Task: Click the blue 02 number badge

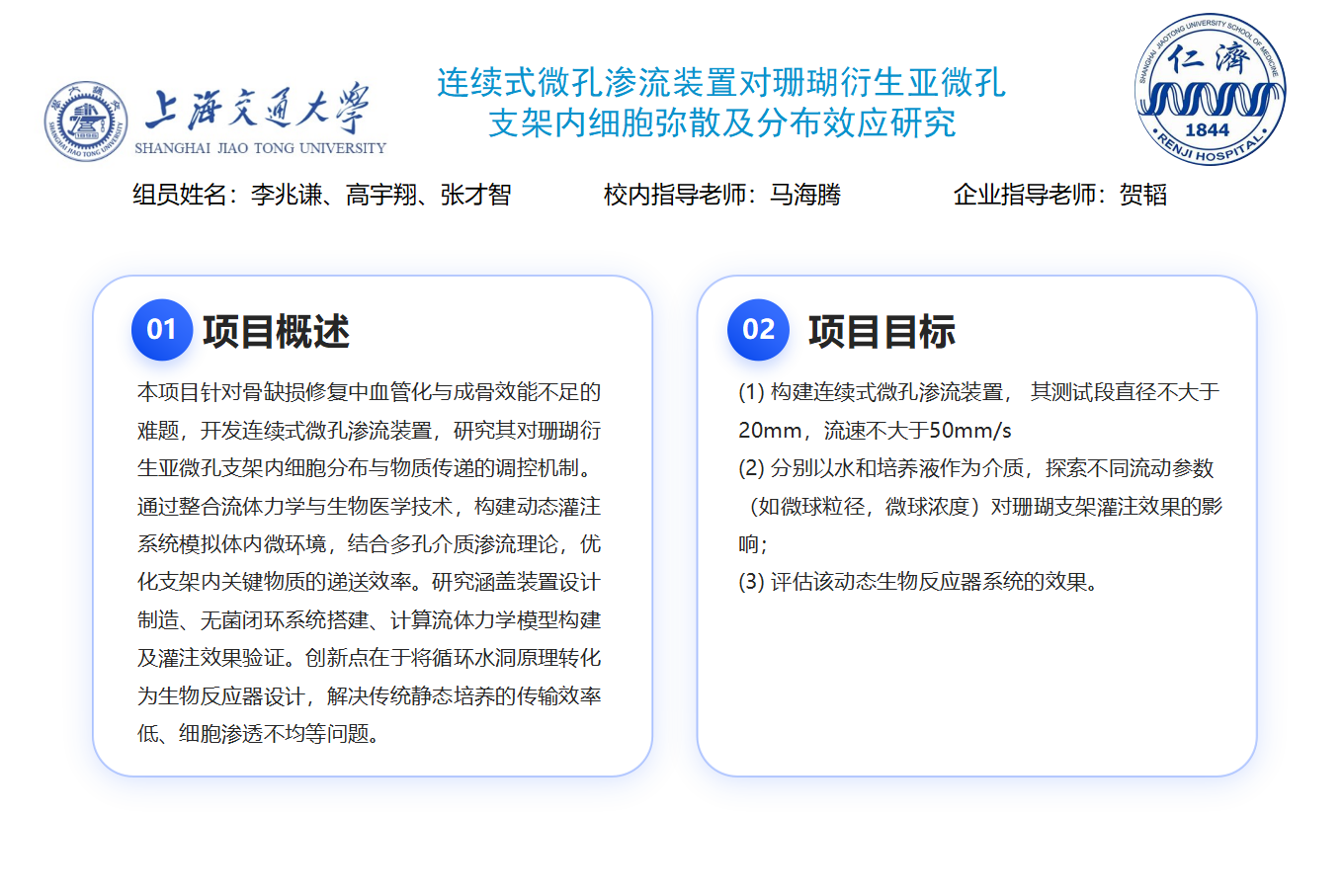Action: coord(758,330)
